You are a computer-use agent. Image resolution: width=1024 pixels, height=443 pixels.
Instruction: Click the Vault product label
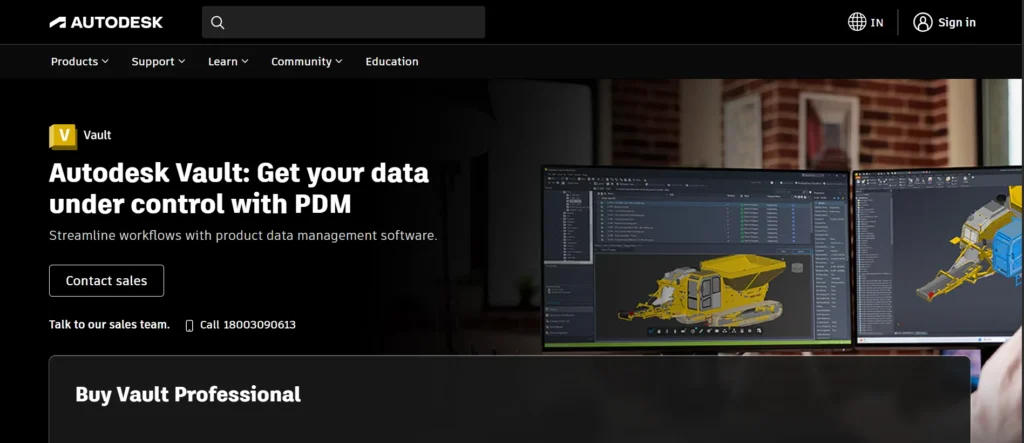[97, 135]
